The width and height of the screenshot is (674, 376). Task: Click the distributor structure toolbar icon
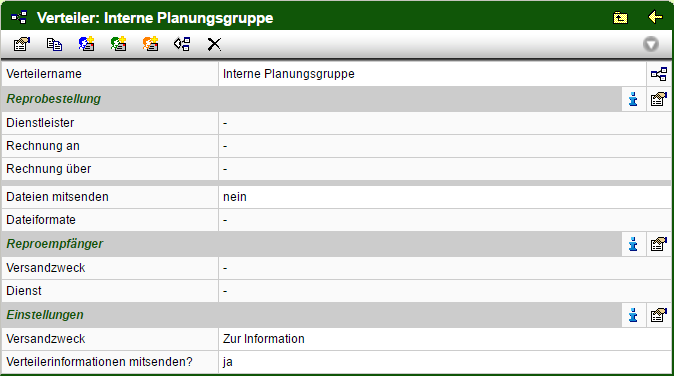(182, 44)
